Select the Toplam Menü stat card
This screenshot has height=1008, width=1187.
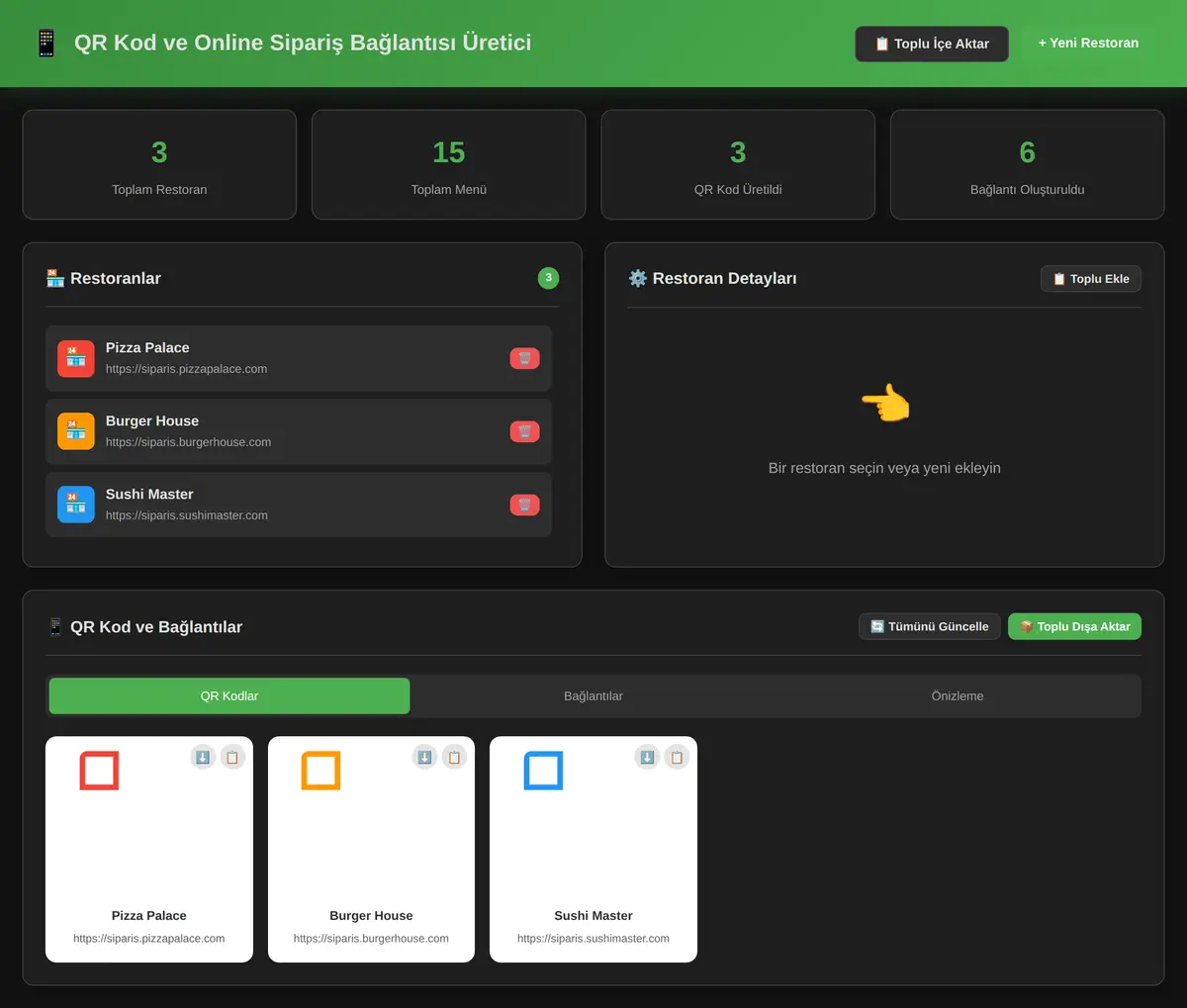tap(449, 164)
